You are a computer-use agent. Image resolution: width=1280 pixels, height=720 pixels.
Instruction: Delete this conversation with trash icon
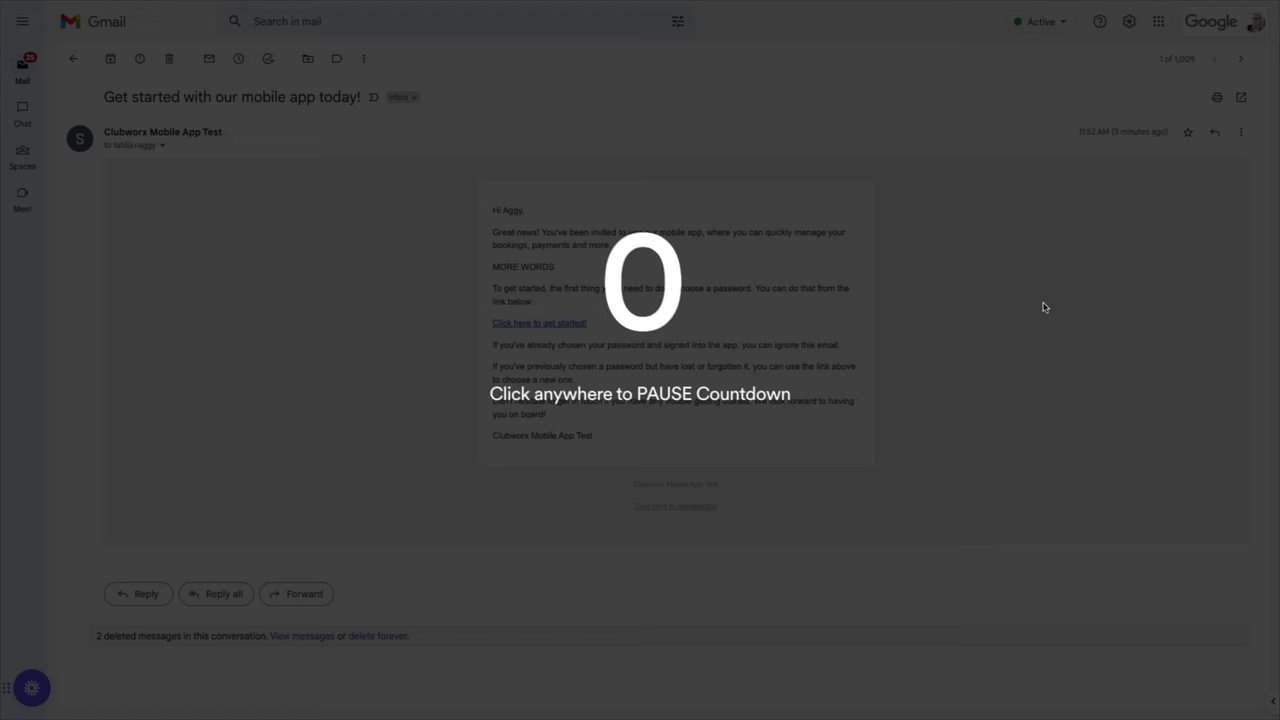pyautogui.click(x=169, y=59)
